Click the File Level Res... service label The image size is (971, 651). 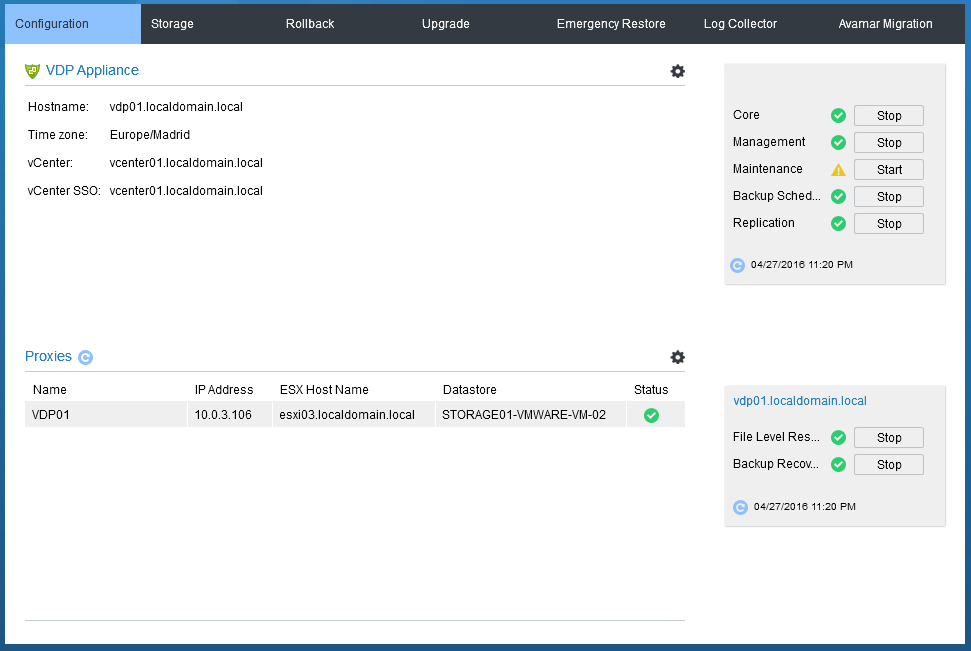pyautogui.click(x=776, y=437)
